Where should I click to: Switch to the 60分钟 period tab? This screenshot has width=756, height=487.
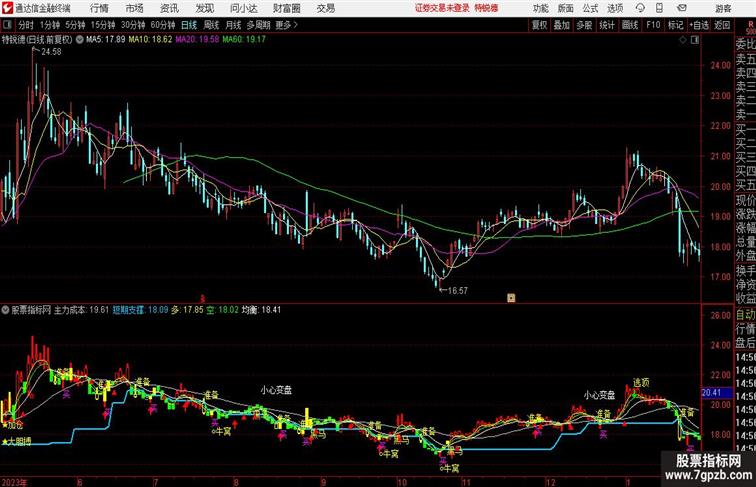click(163, 25)
